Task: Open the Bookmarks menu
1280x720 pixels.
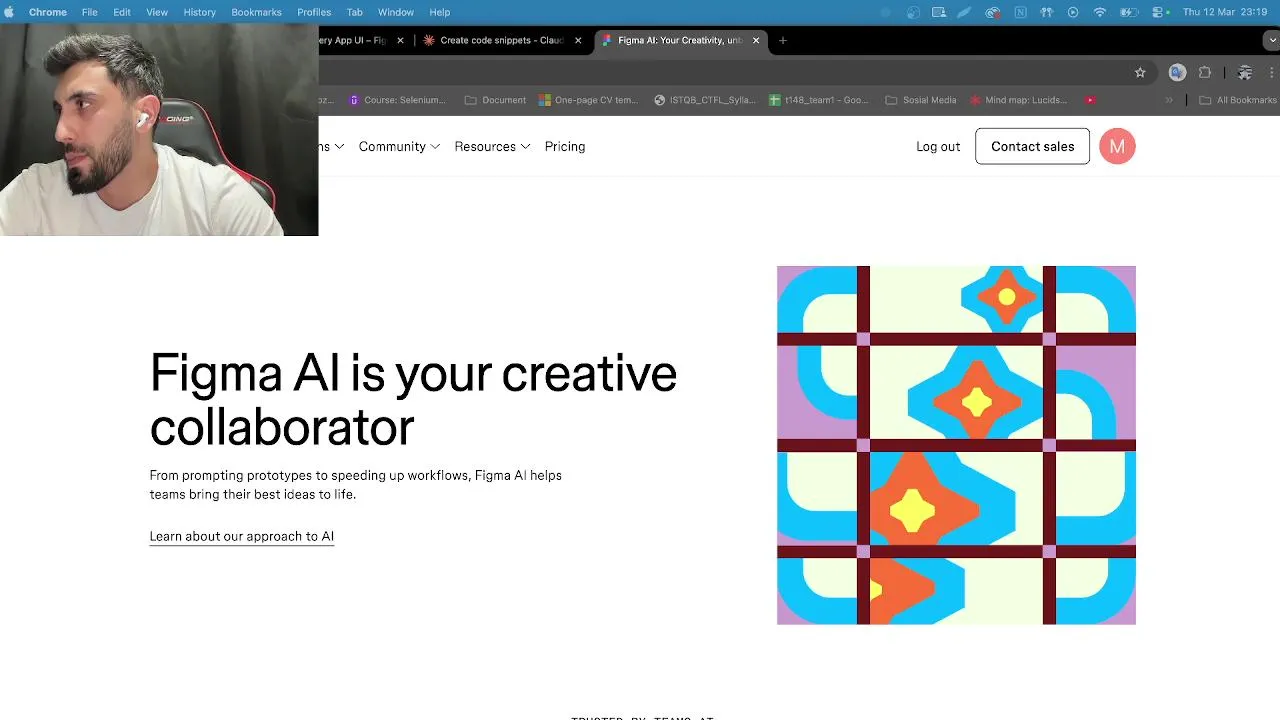Action: pyautogui.click(x=256, y=12)
